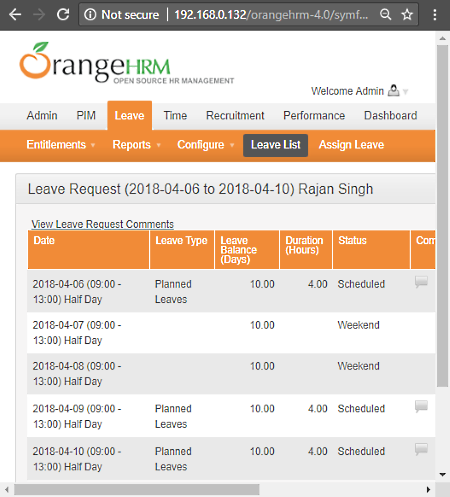Open the Admin module tab
This screenshot has height=497, width=450.
tap(42, 116)
